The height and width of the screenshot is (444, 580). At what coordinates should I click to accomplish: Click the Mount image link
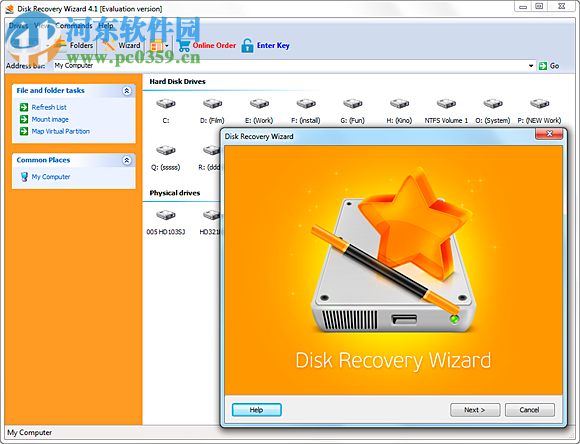click(50, 119)
